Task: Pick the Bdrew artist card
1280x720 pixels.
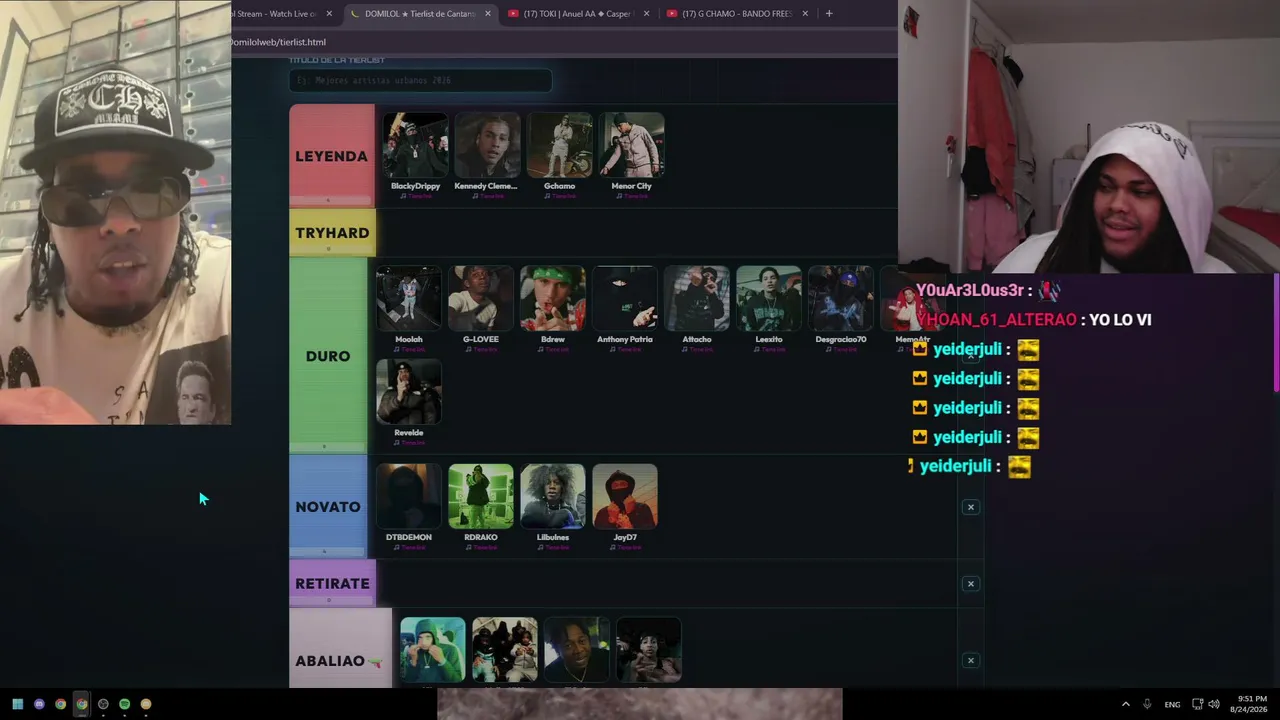Action: tap(552, 307)
